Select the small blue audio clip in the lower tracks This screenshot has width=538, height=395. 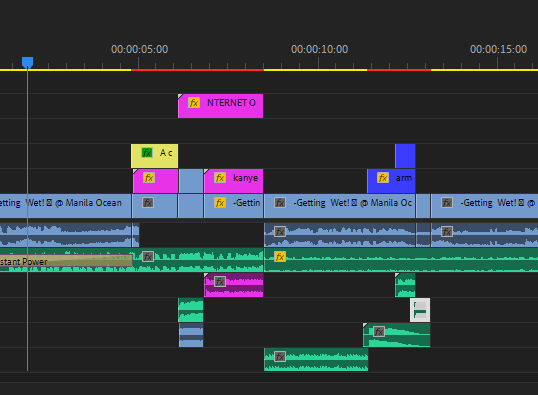pyautogui.click(x=191, y=335)
